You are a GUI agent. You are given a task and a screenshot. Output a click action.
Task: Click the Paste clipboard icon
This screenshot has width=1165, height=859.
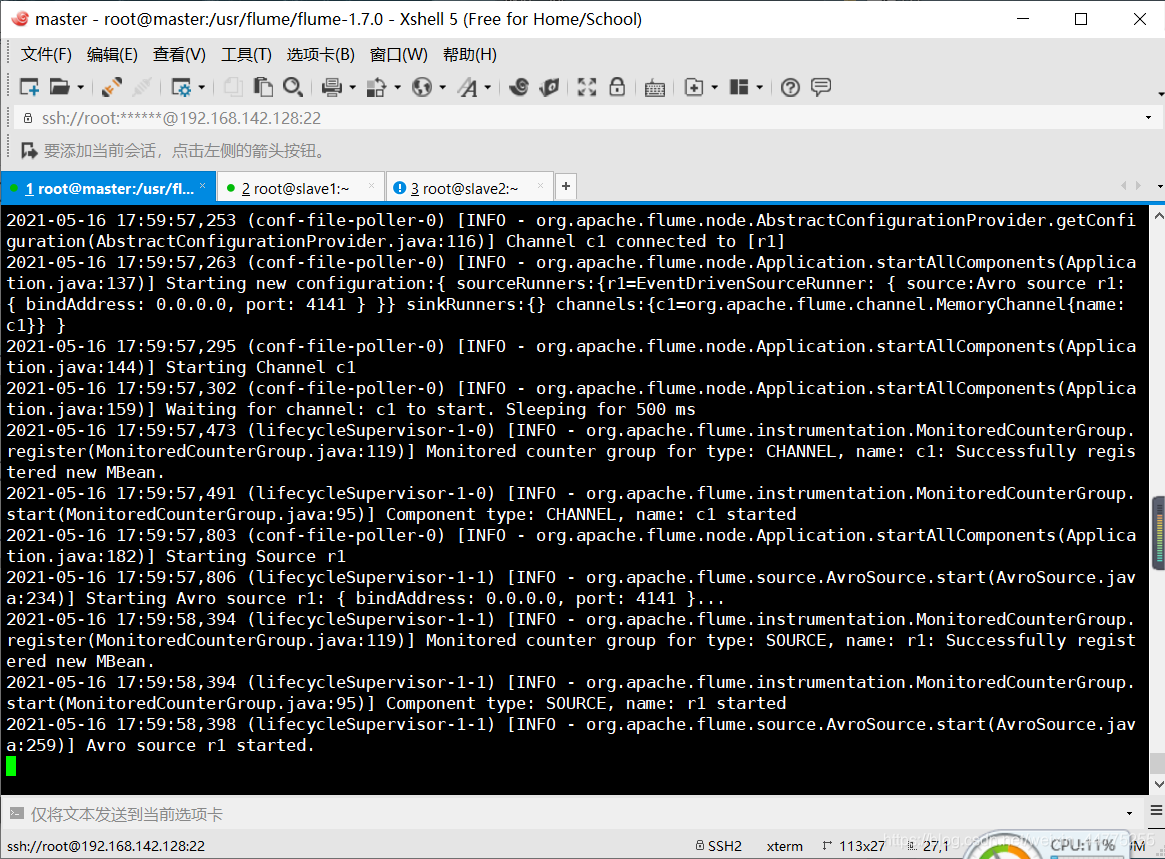263,88
